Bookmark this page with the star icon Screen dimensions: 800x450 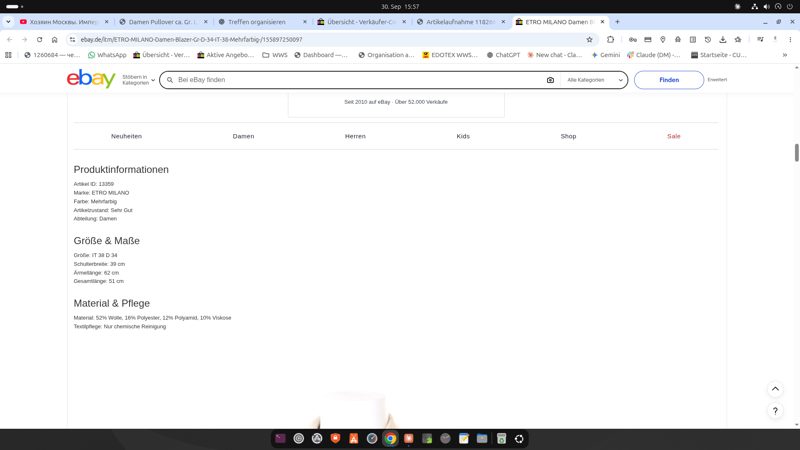click(x=589, y=39)
